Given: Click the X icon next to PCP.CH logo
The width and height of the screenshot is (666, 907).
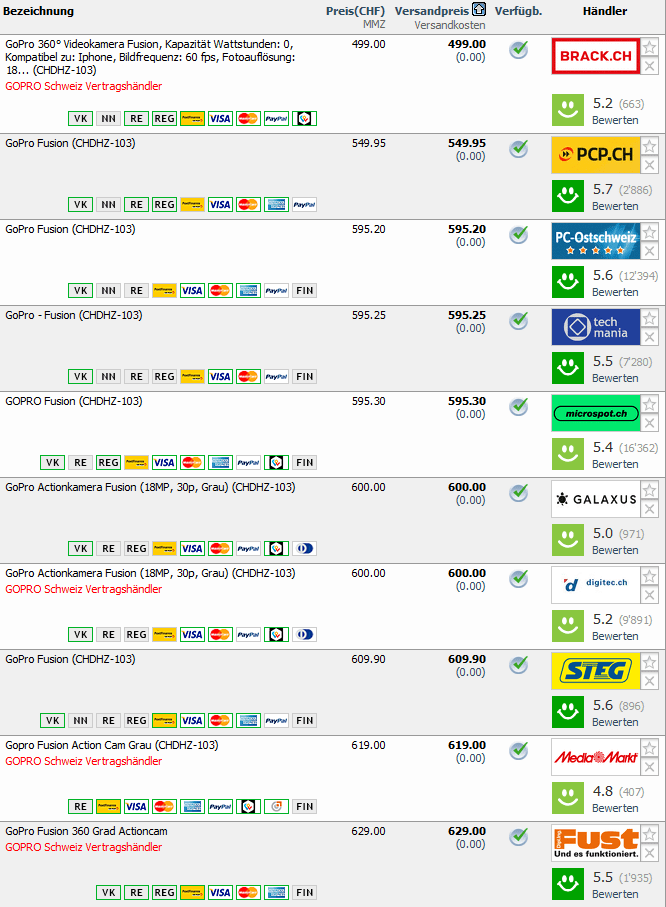Looking at the screenshot, I should tap(650, 165).
